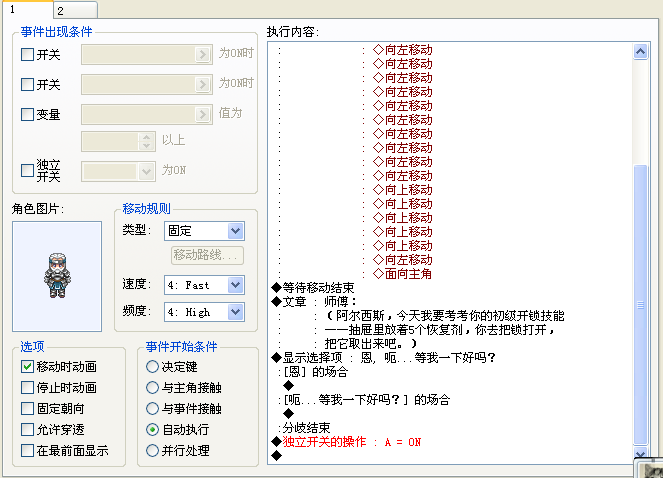Select 自动执行 start condition
The width and height of the screenshot is (663, 478).
click(152, 430)
